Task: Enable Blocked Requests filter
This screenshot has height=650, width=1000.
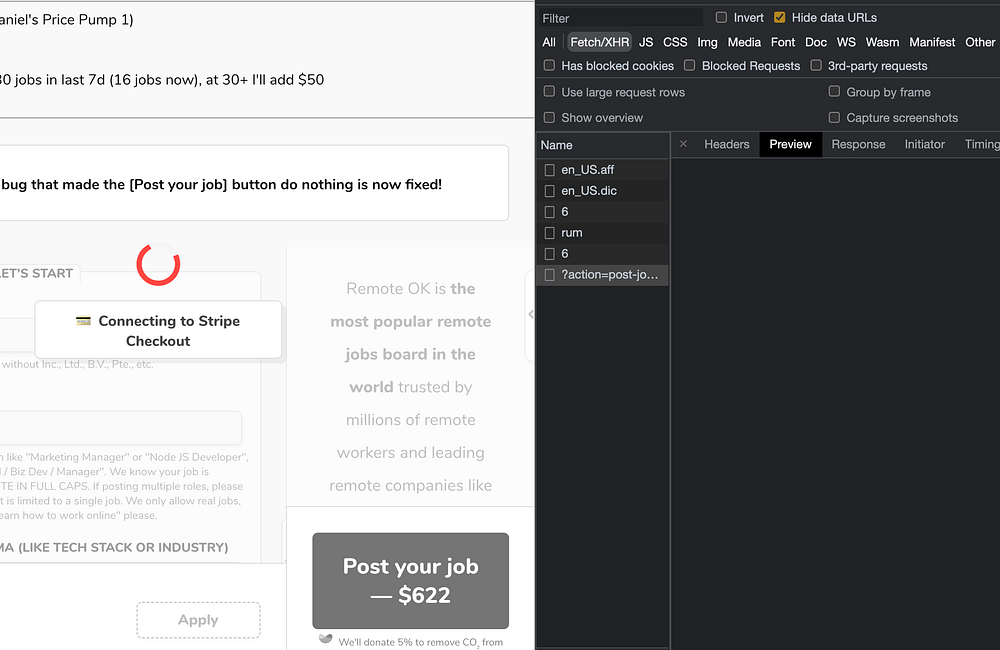Action: pyautogui.click(x=689, y=65)
